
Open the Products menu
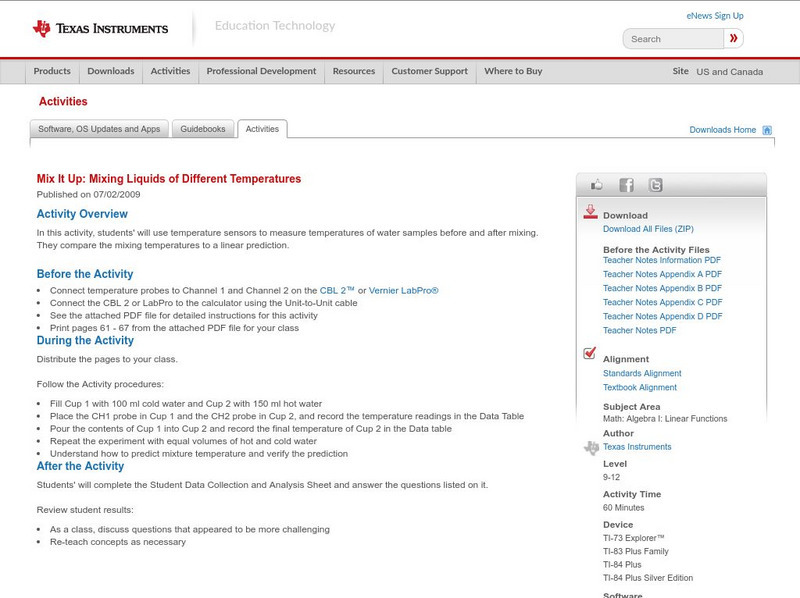[52, 71]
